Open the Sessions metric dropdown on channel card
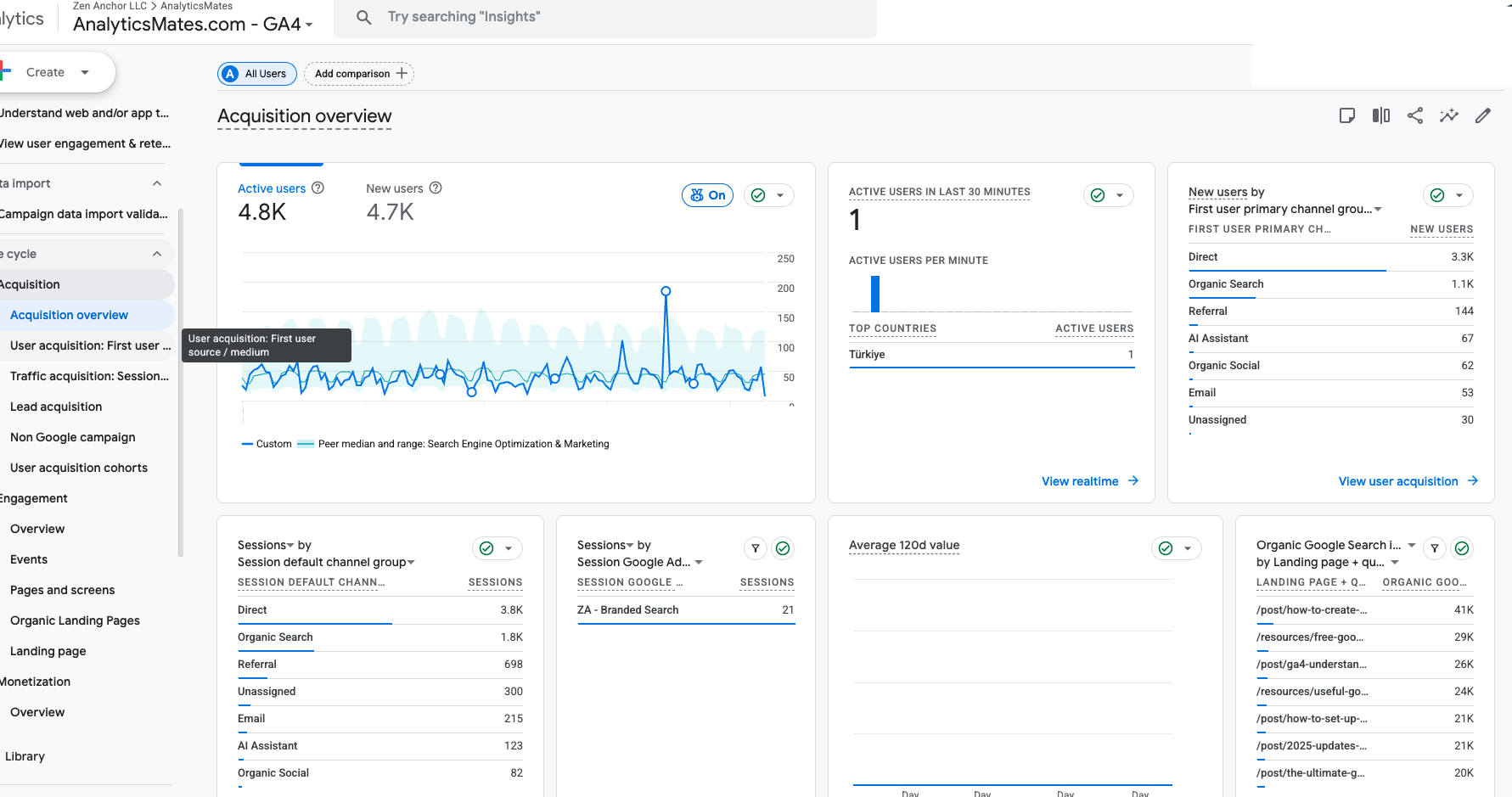Image resolution: width=1512 pixels, height=797 pixels. coord(266,545)
